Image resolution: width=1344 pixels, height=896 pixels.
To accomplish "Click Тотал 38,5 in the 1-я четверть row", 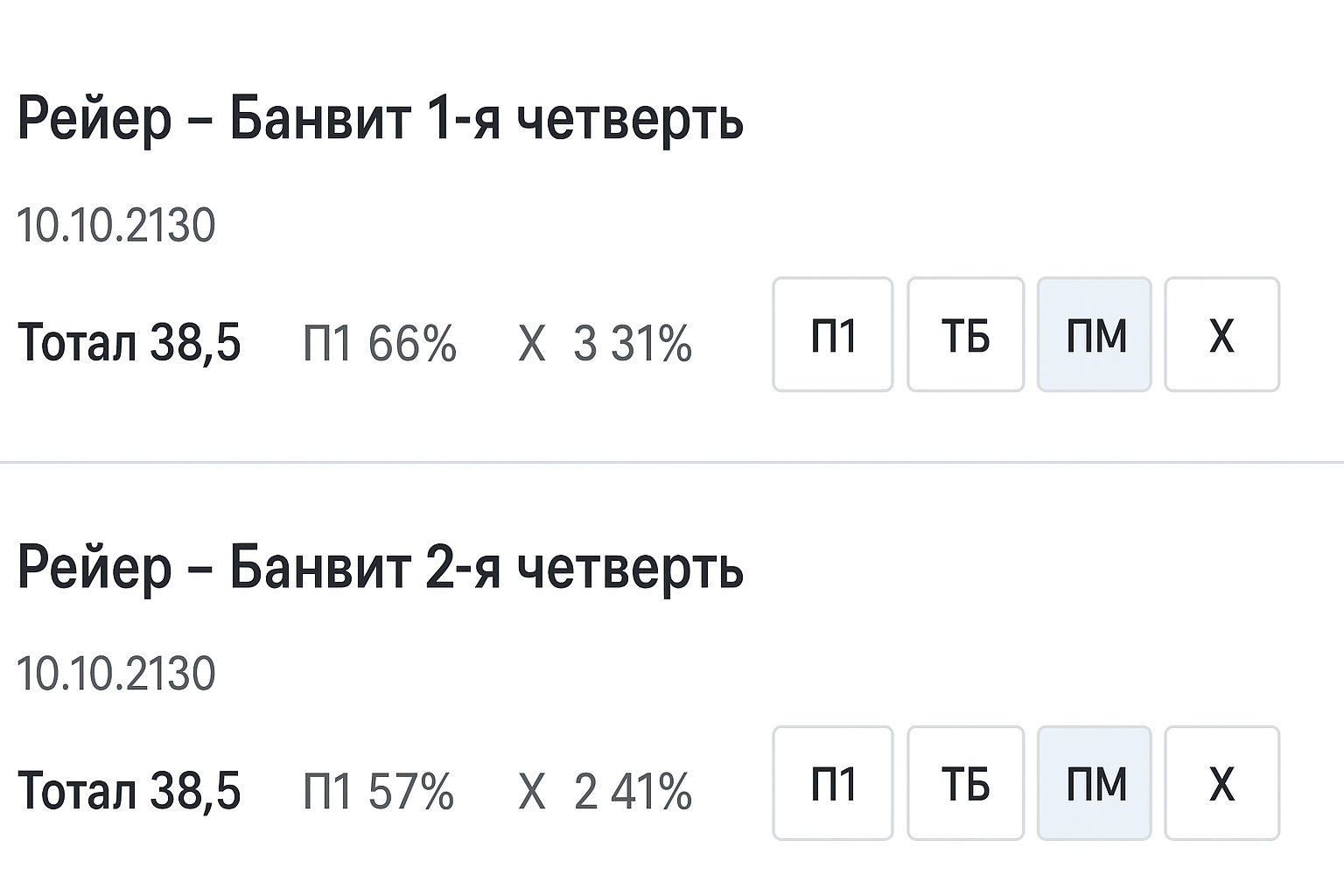I will pos(129,342).
